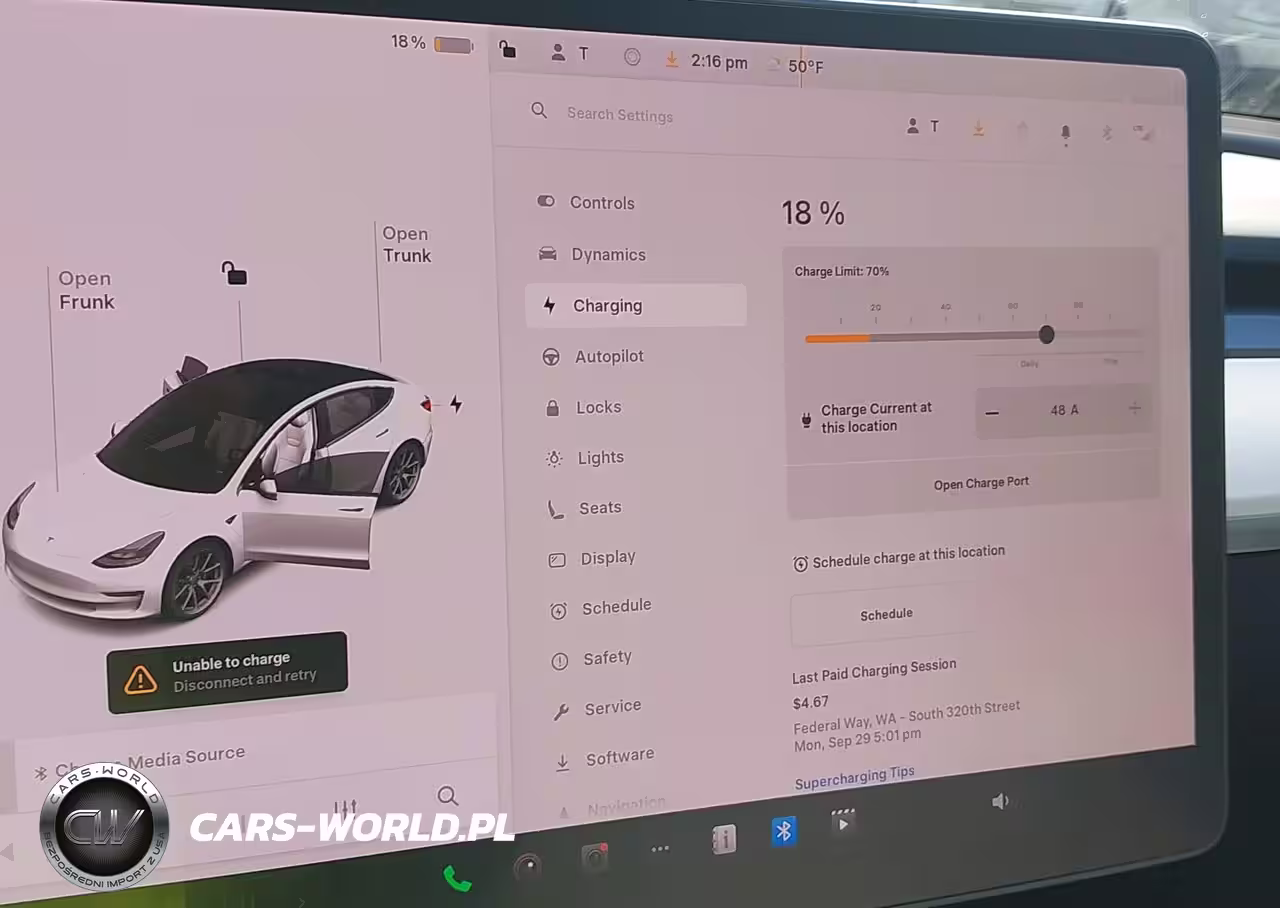Tap the phone icon in bottom dock
This screenshot has width=1280, height=908.
click(x=457, y=878)
